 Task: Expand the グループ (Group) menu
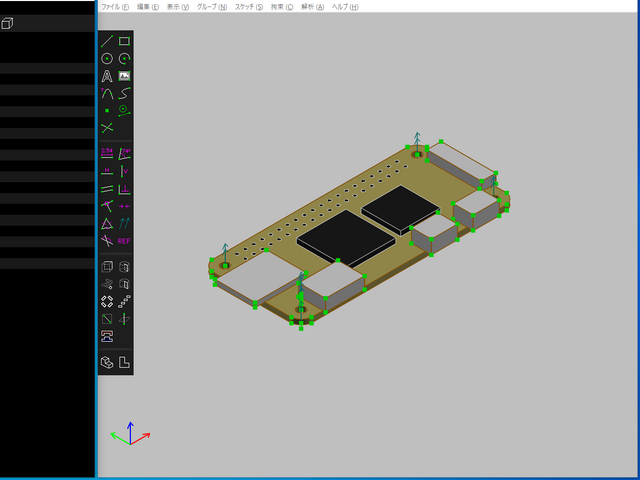tap(211, 6)
